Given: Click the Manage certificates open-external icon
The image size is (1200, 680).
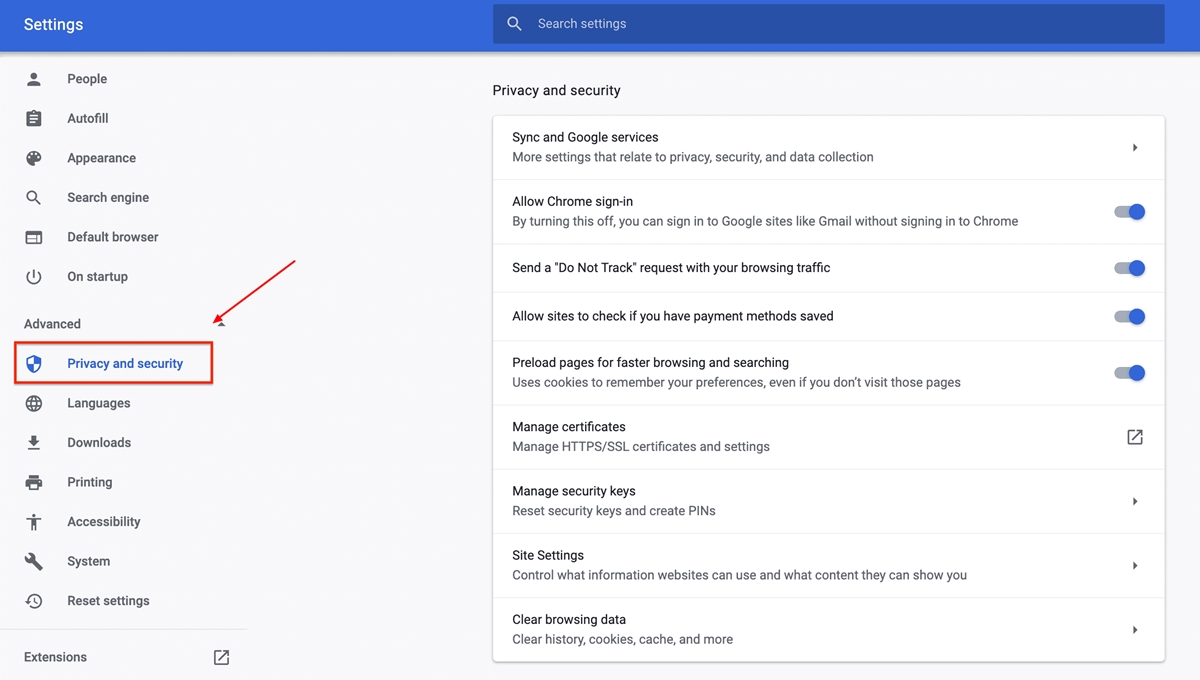Looking at the screenshot, I should [x=1135, y=437].
